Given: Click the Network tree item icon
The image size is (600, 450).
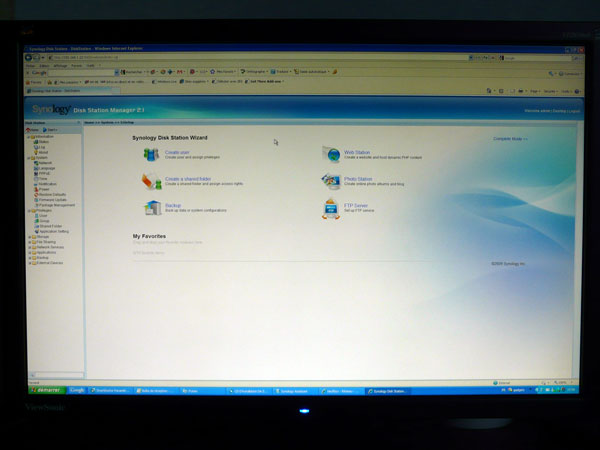Looking at the screenshot, I should [x=36, y=163].
